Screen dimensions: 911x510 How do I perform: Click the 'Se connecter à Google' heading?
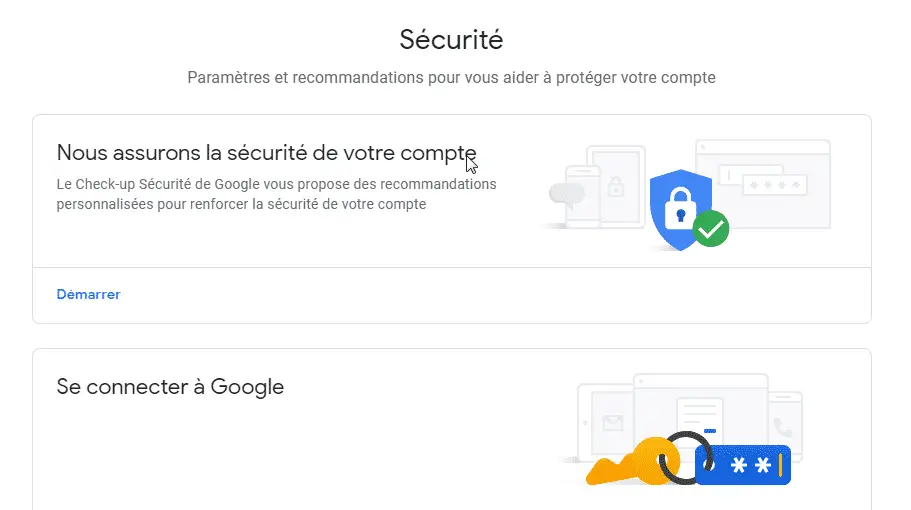(x=170, y=387)
